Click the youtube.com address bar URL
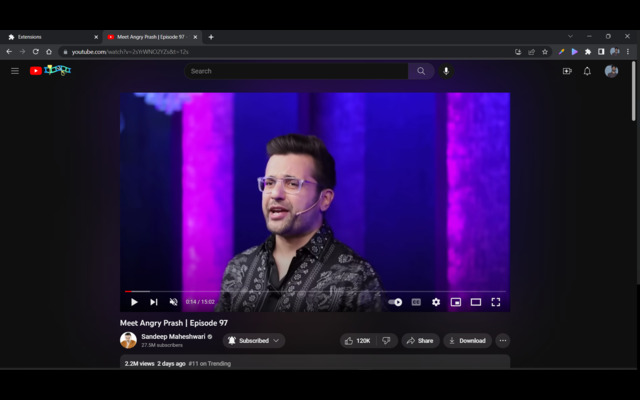640x400 pixels. coord(130,52)
